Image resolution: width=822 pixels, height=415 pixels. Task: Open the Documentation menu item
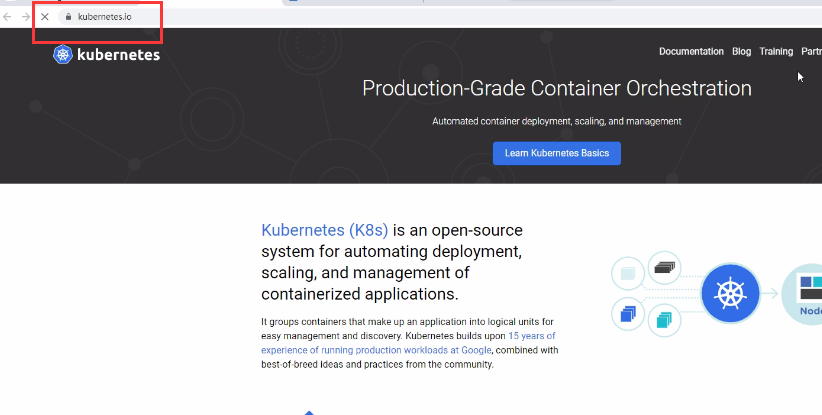click(x=691, y=52)
